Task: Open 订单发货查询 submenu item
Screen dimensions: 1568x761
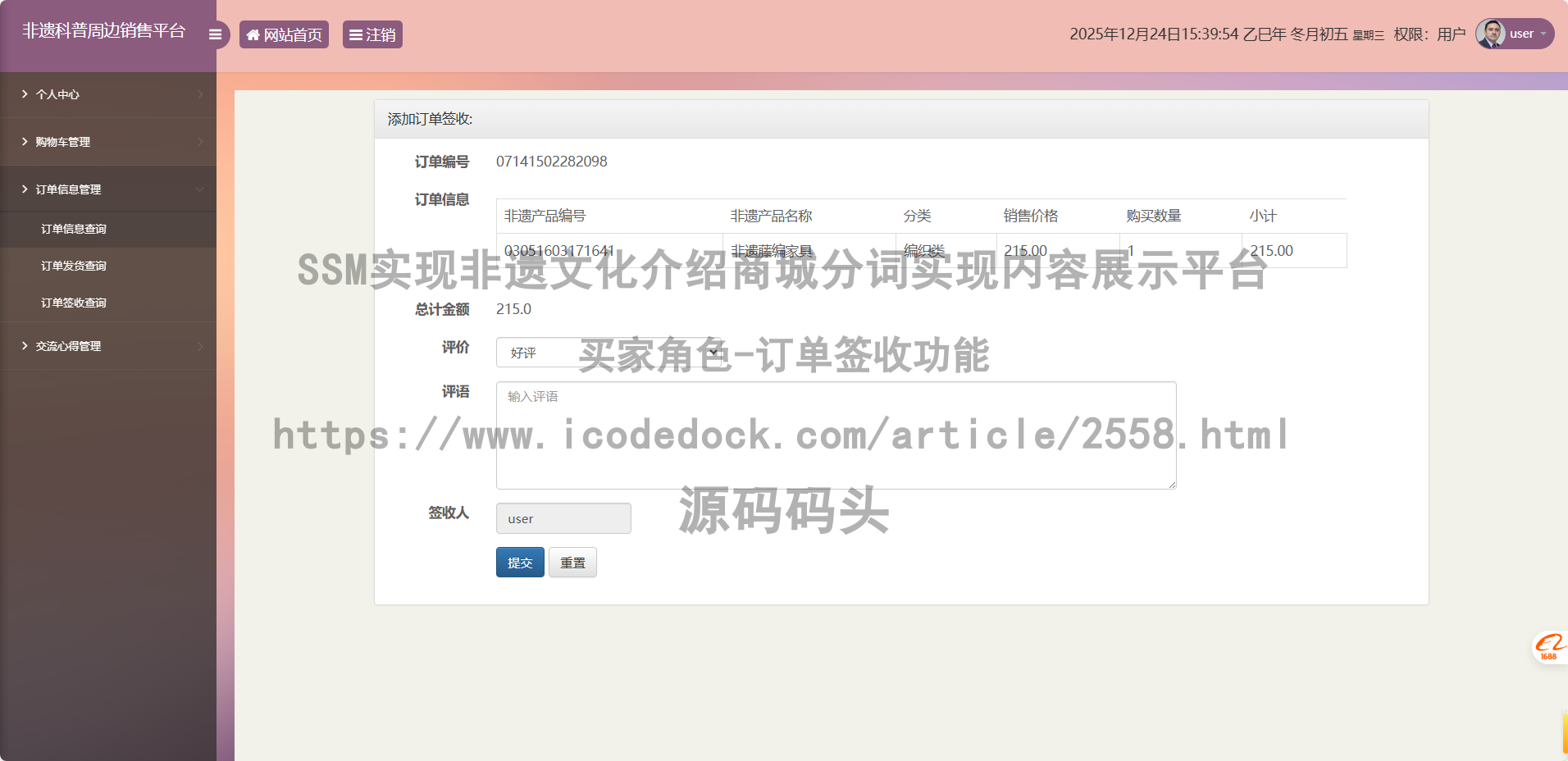Action: point(74,266)
